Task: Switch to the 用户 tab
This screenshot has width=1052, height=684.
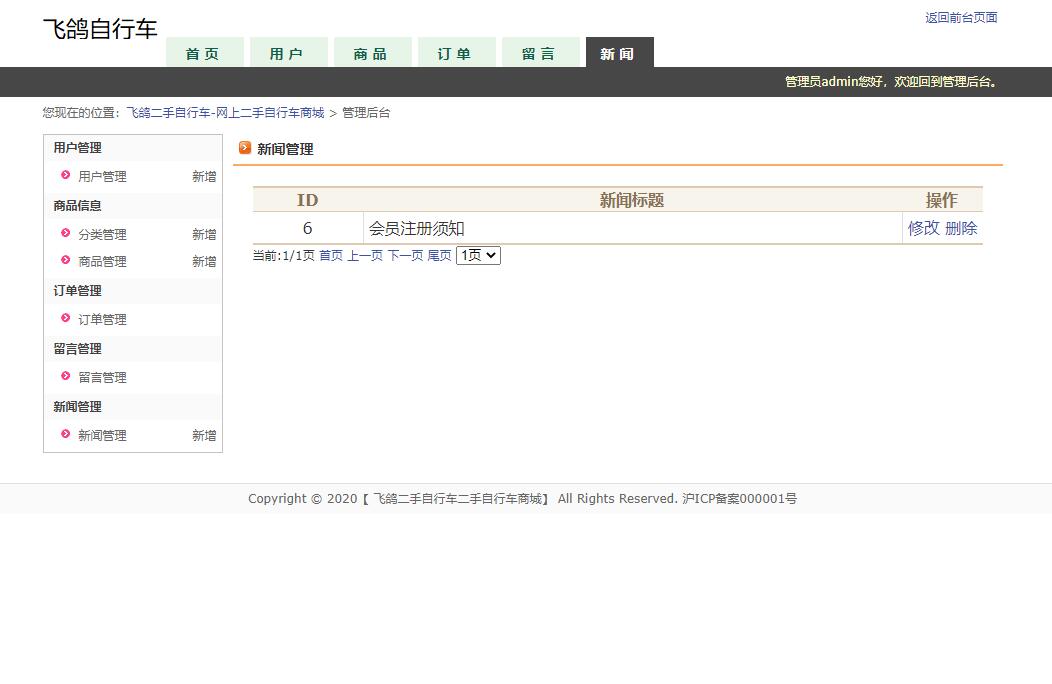Action: 288,53
